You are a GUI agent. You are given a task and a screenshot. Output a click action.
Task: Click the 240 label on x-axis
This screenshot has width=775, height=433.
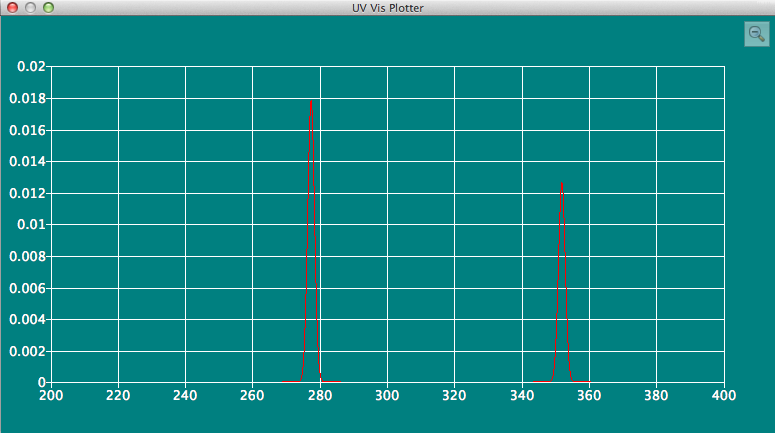(185, 395)
